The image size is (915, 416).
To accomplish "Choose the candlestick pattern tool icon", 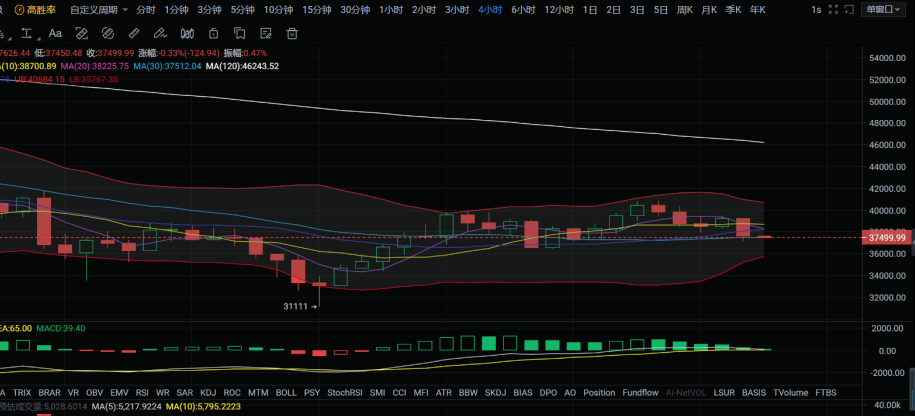I will 187,33.
